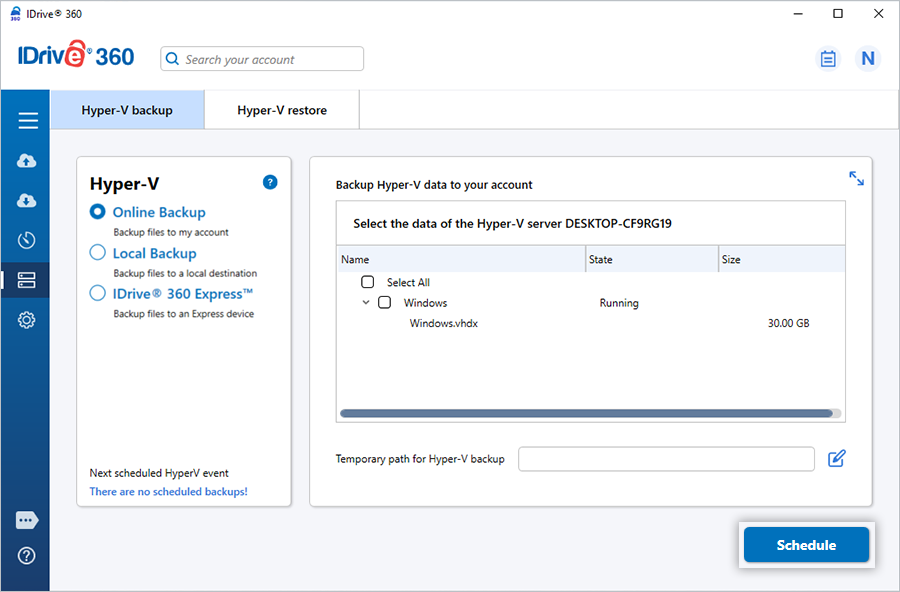Open the scheduler clock sidebar icon
Viewport: 900px width, 592px height.
[x=27, y=240]
